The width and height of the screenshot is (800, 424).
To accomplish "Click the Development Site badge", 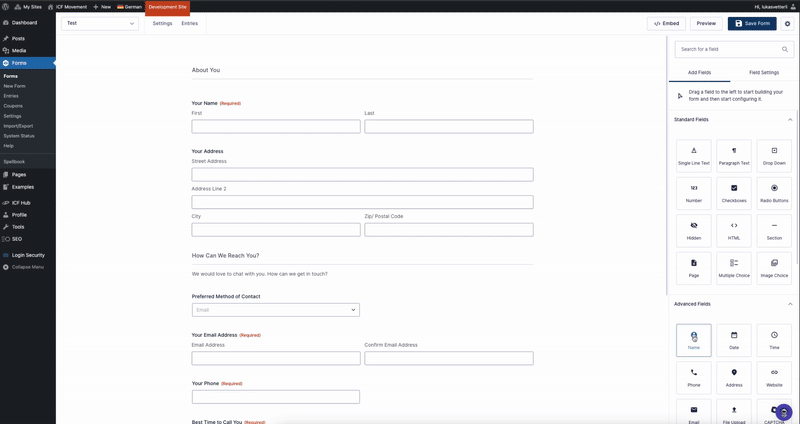I will point(167,7).
